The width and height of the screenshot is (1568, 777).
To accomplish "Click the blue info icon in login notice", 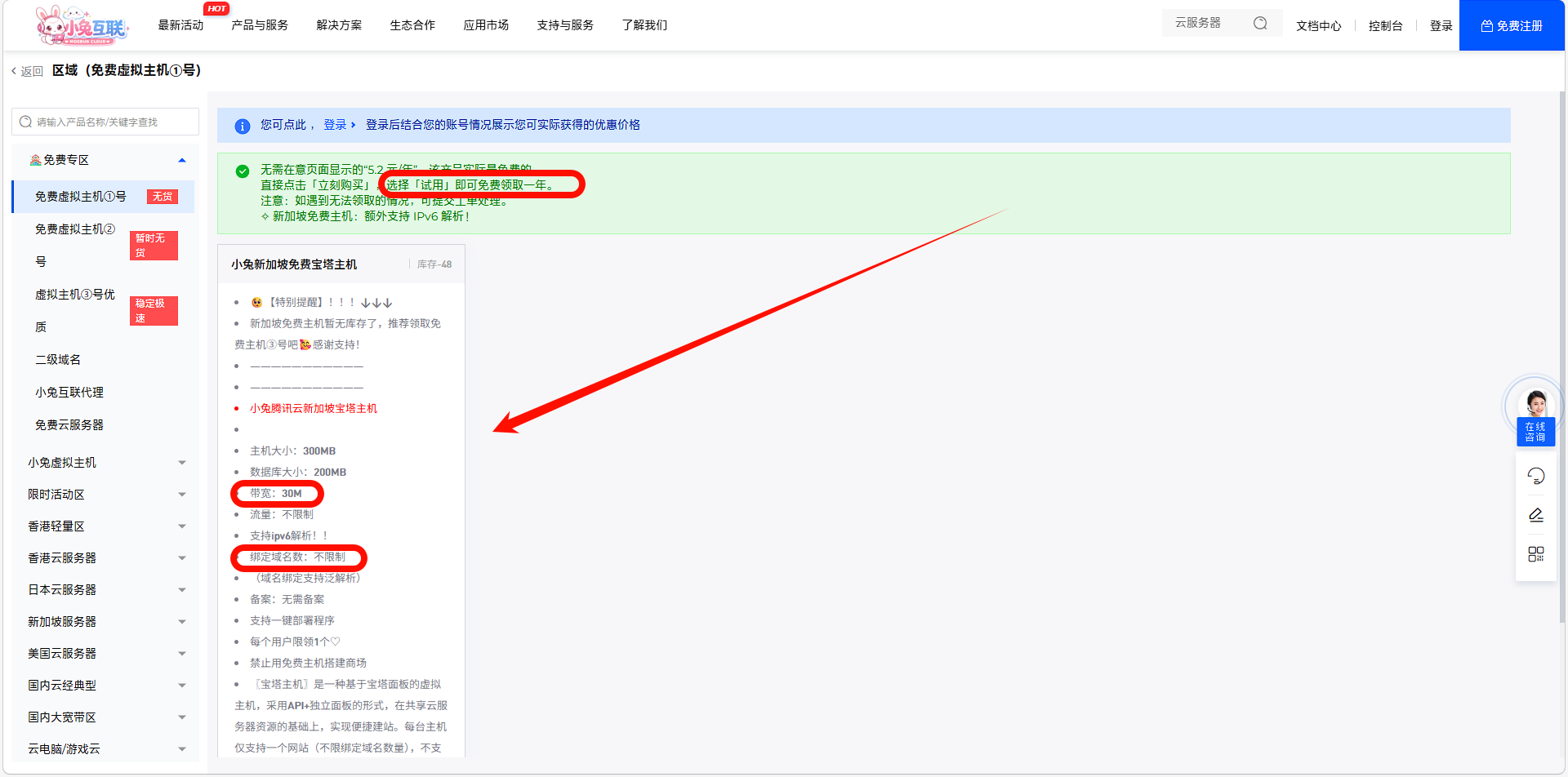I will [x=243, y=126].
